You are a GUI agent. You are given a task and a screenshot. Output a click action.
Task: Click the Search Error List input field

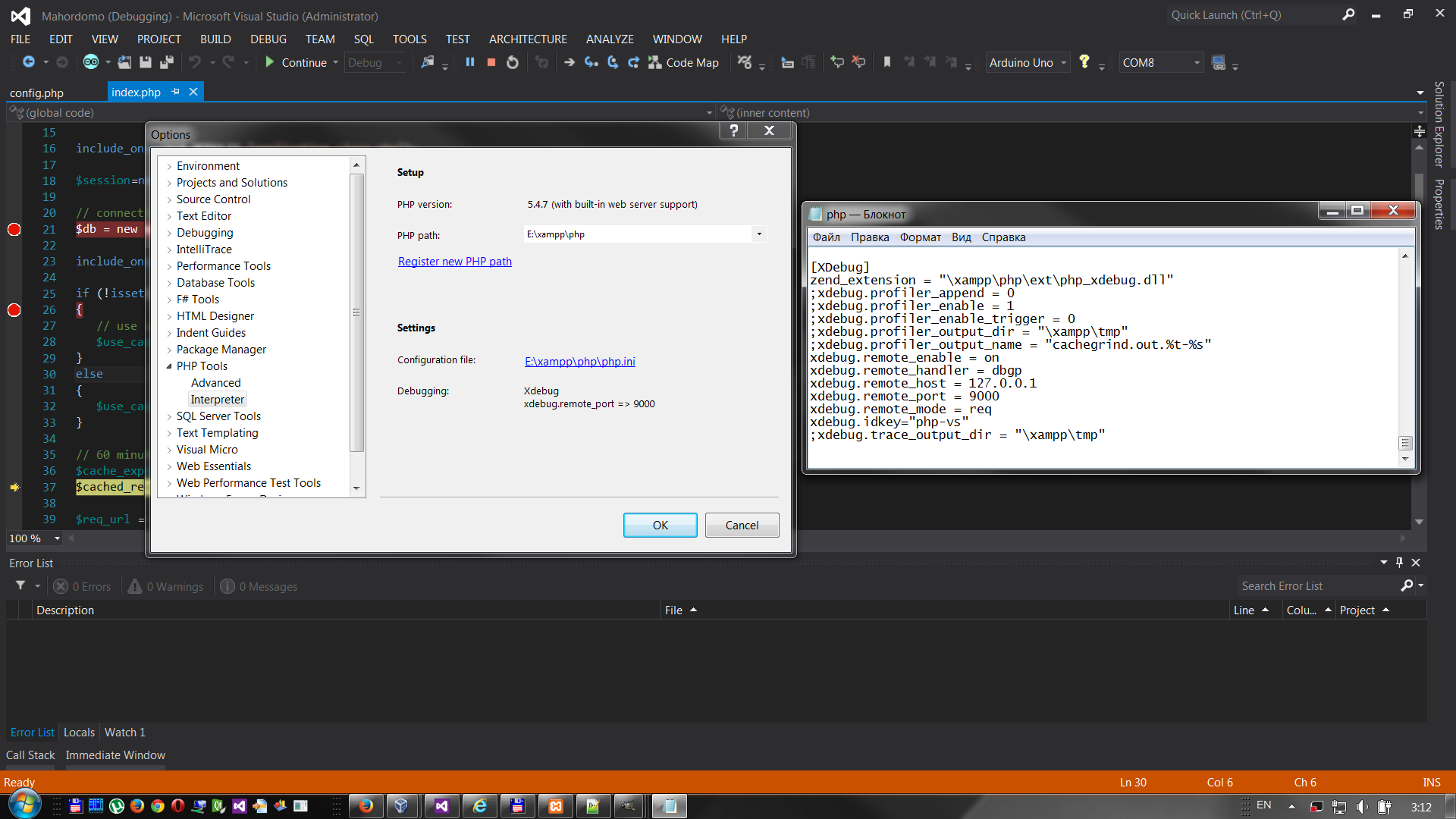tap(1318, 585)
